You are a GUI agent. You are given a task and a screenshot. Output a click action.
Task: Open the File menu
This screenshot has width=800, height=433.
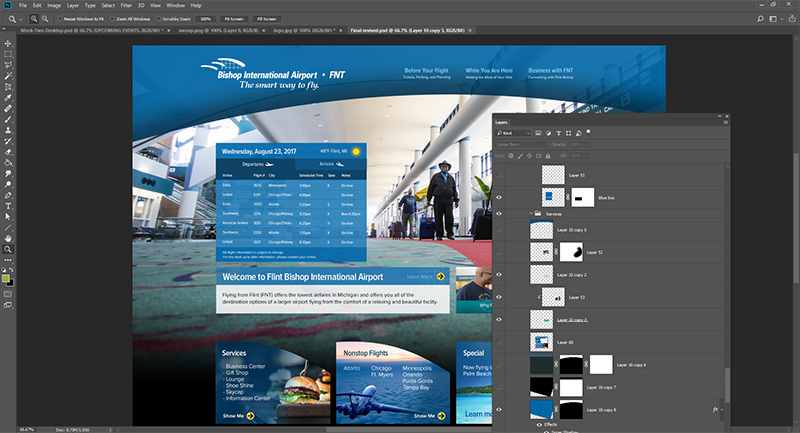(x=23, y=6)
